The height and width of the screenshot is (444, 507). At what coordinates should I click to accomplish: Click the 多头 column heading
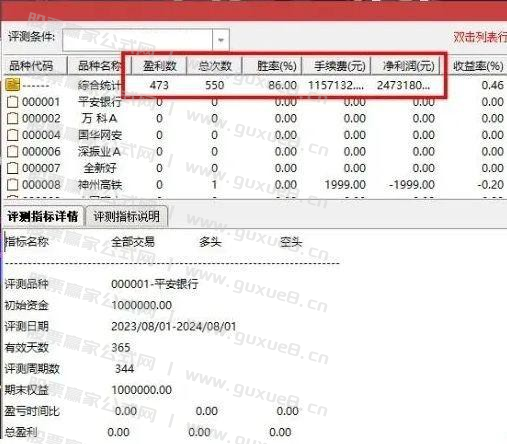coord(210,241)
